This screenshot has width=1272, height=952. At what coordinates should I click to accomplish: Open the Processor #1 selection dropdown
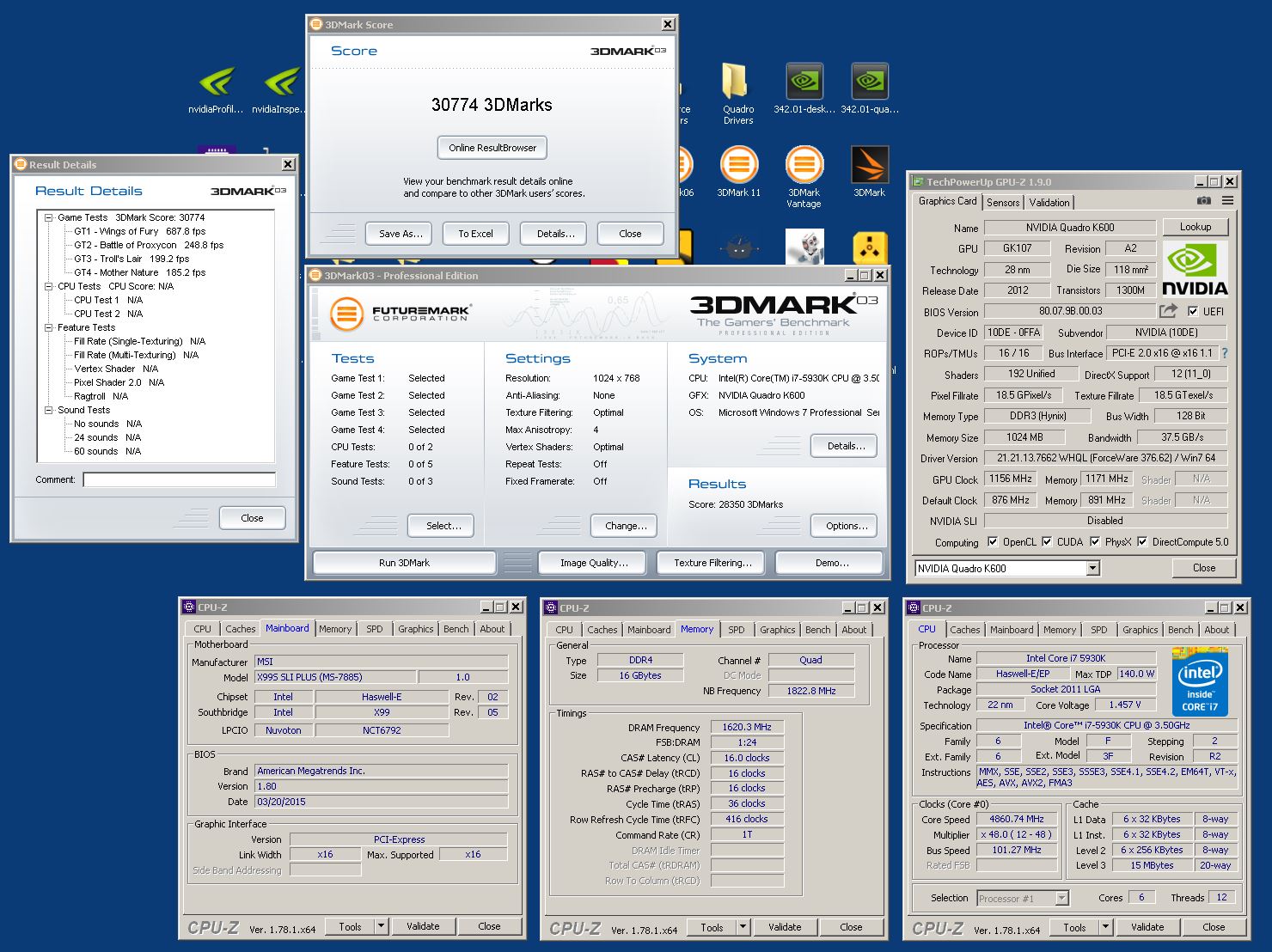tap(1061, 898)
